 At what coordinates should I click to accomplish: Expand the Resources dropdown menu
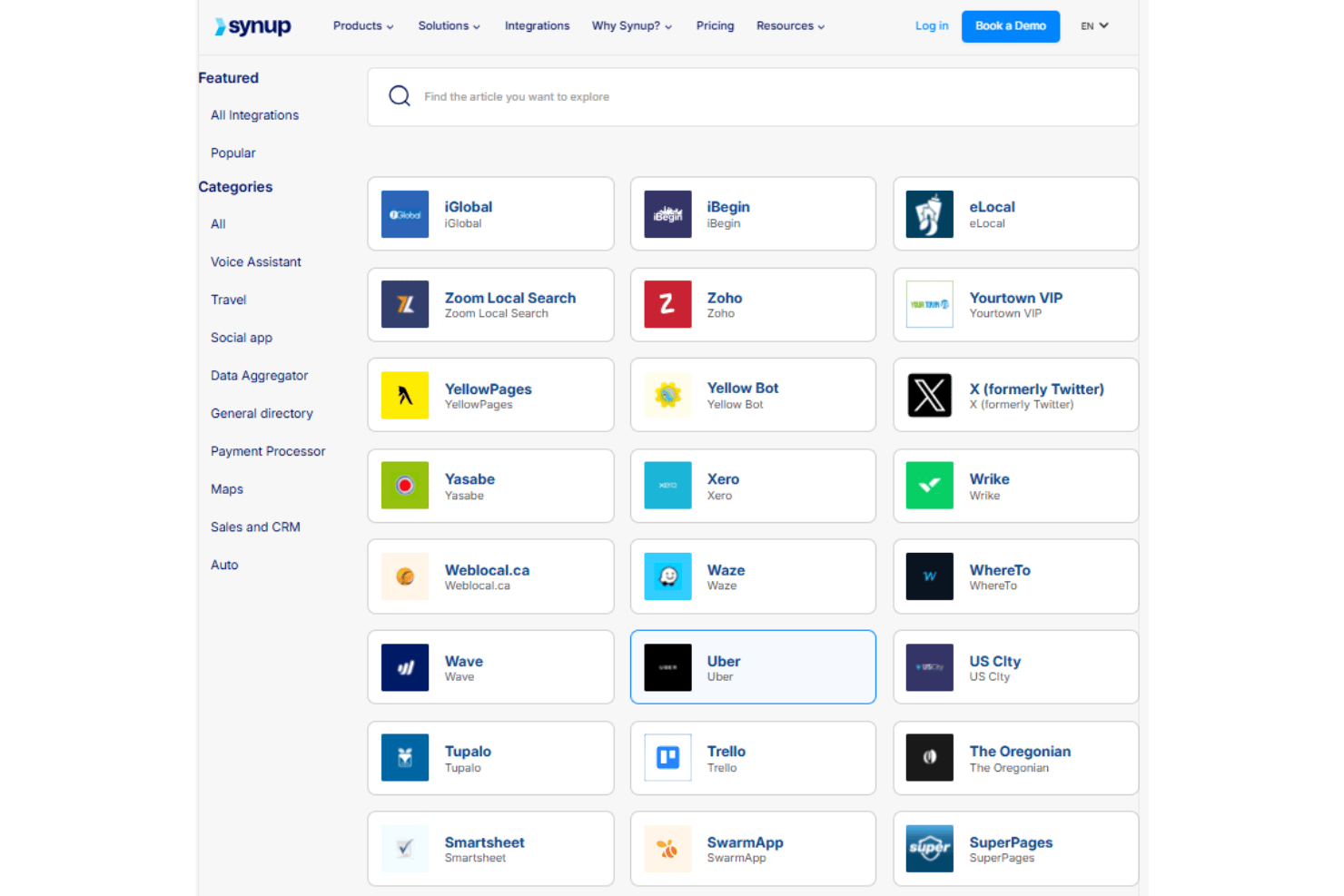(x=790, y=26)
